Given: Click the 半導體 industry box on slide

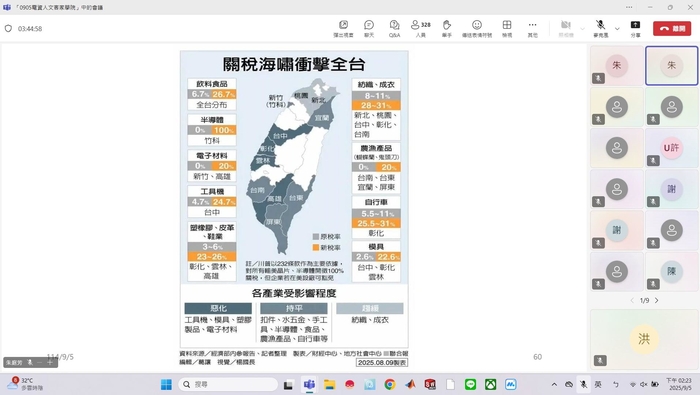Looking at the screenshot, I should 212,130.
